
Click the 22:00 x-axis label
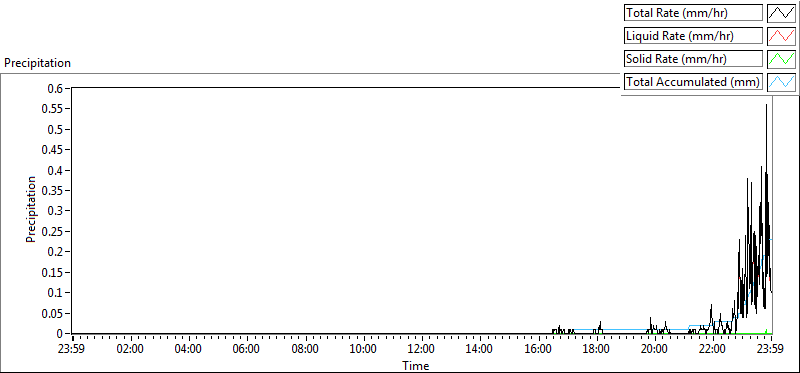click(713, 350)
